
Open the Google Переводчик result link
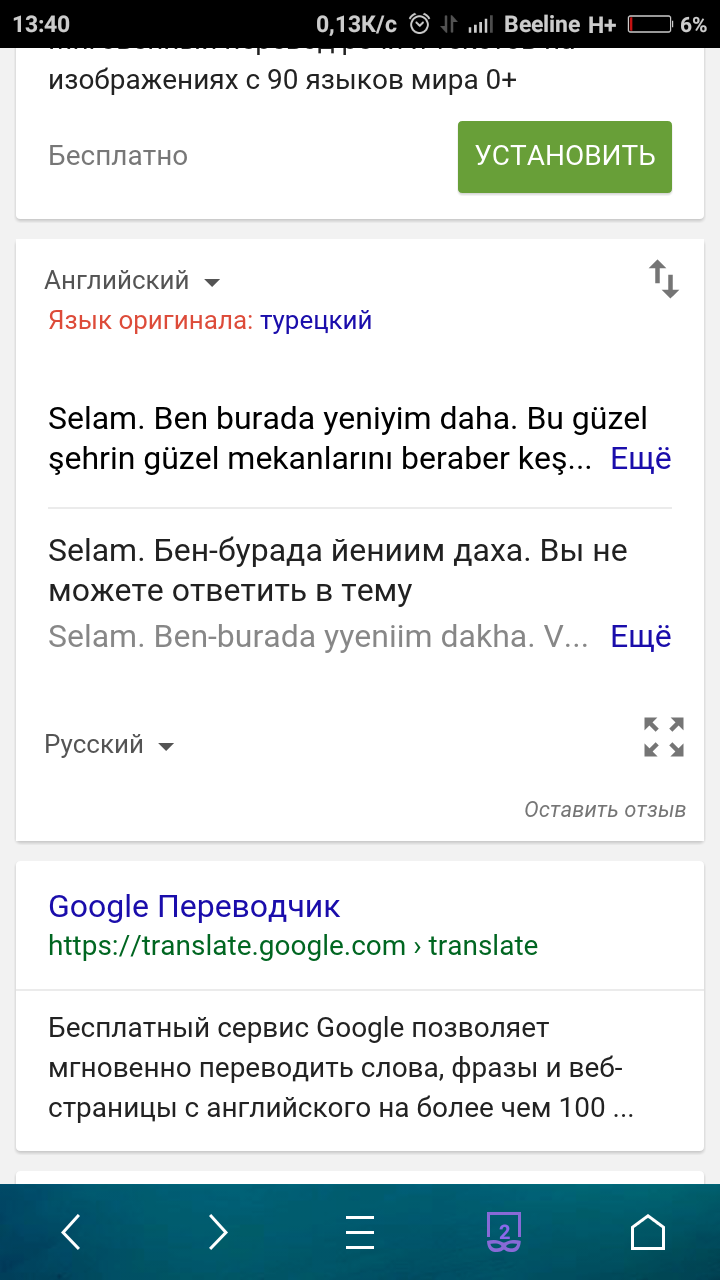194,906
